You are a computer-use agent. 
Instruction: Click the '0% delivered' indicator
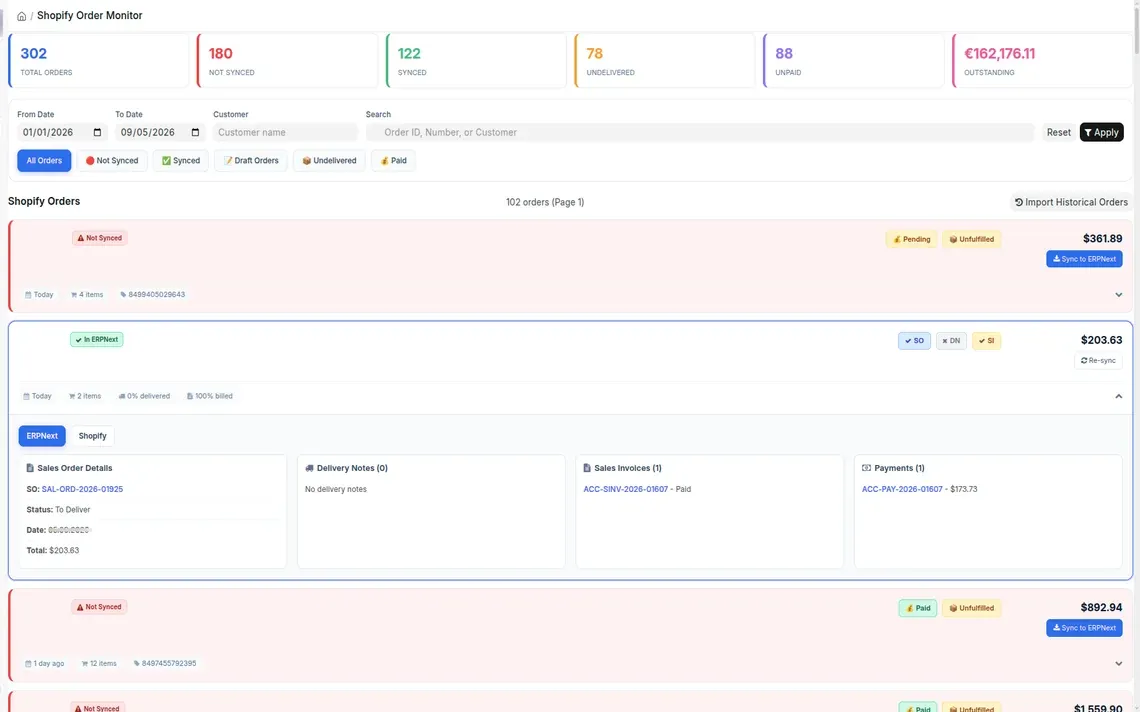pyautogui.click(x=144, y=396)
